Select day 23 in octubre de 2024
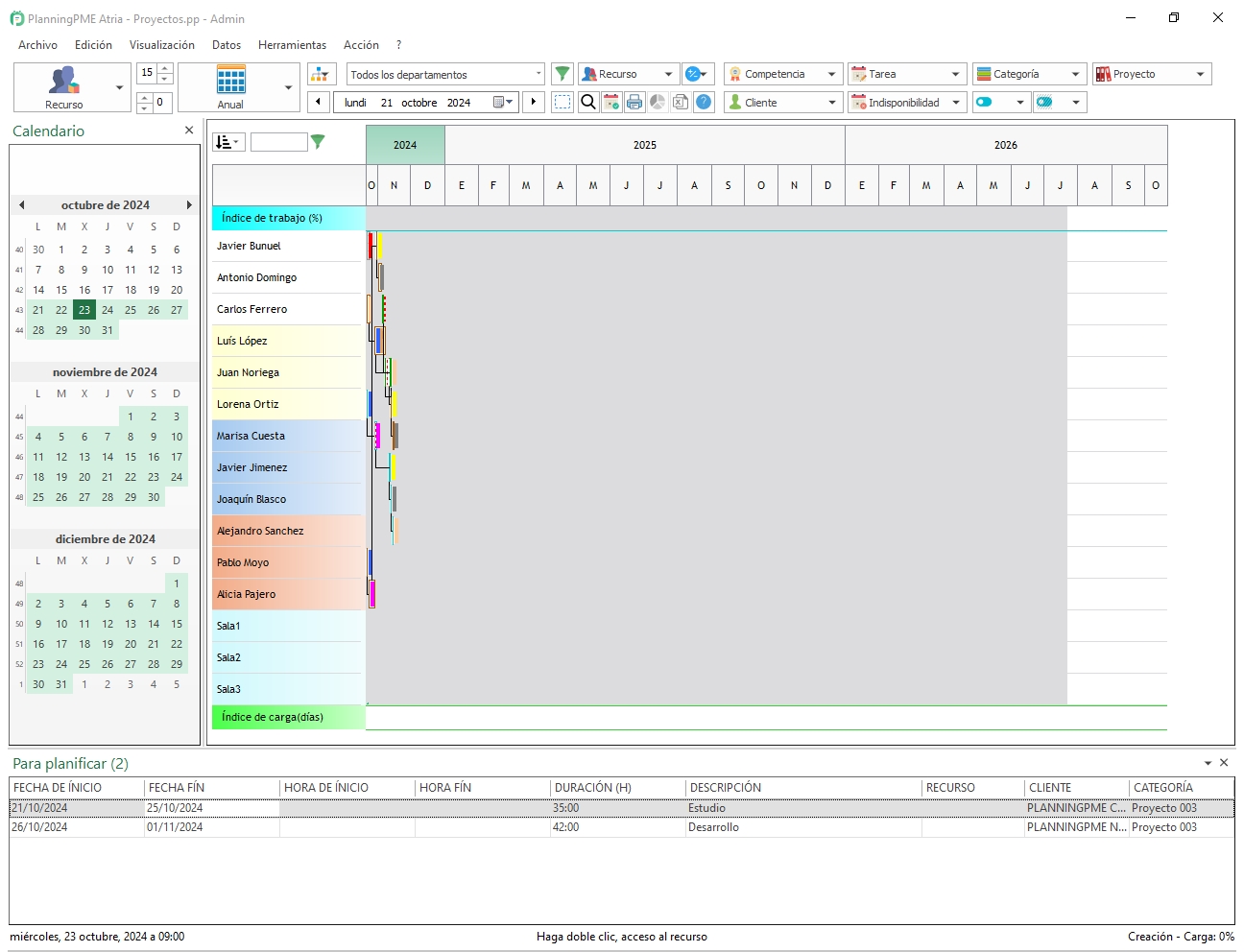 coord(84,310)
